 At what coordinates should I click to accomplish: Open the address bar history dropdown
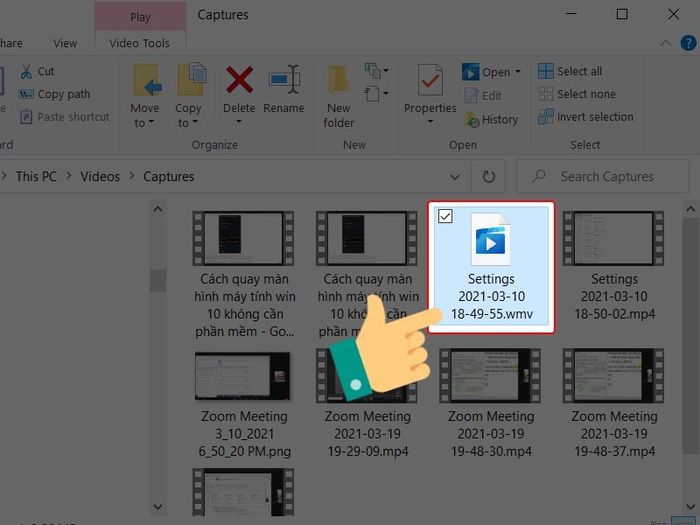tap(454, 177)
